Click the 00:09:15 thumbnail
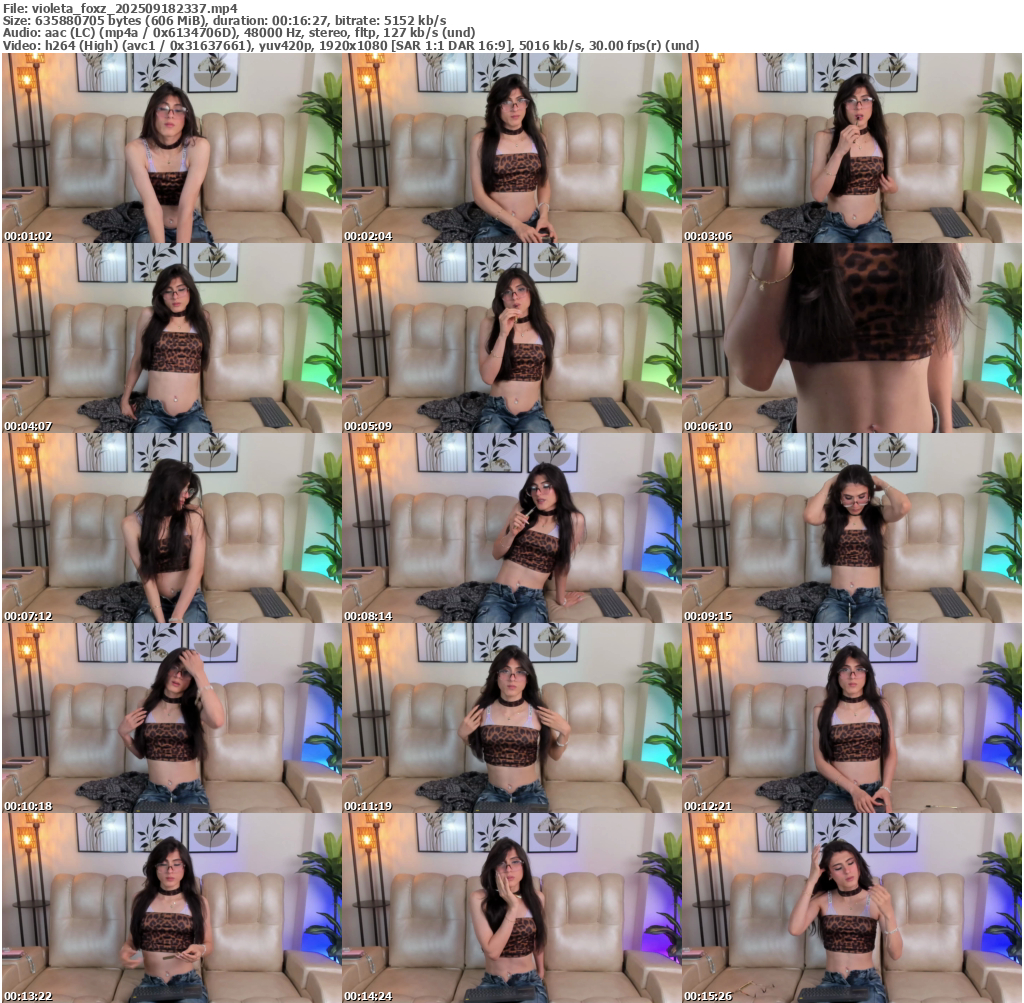 tap(851, 528)
